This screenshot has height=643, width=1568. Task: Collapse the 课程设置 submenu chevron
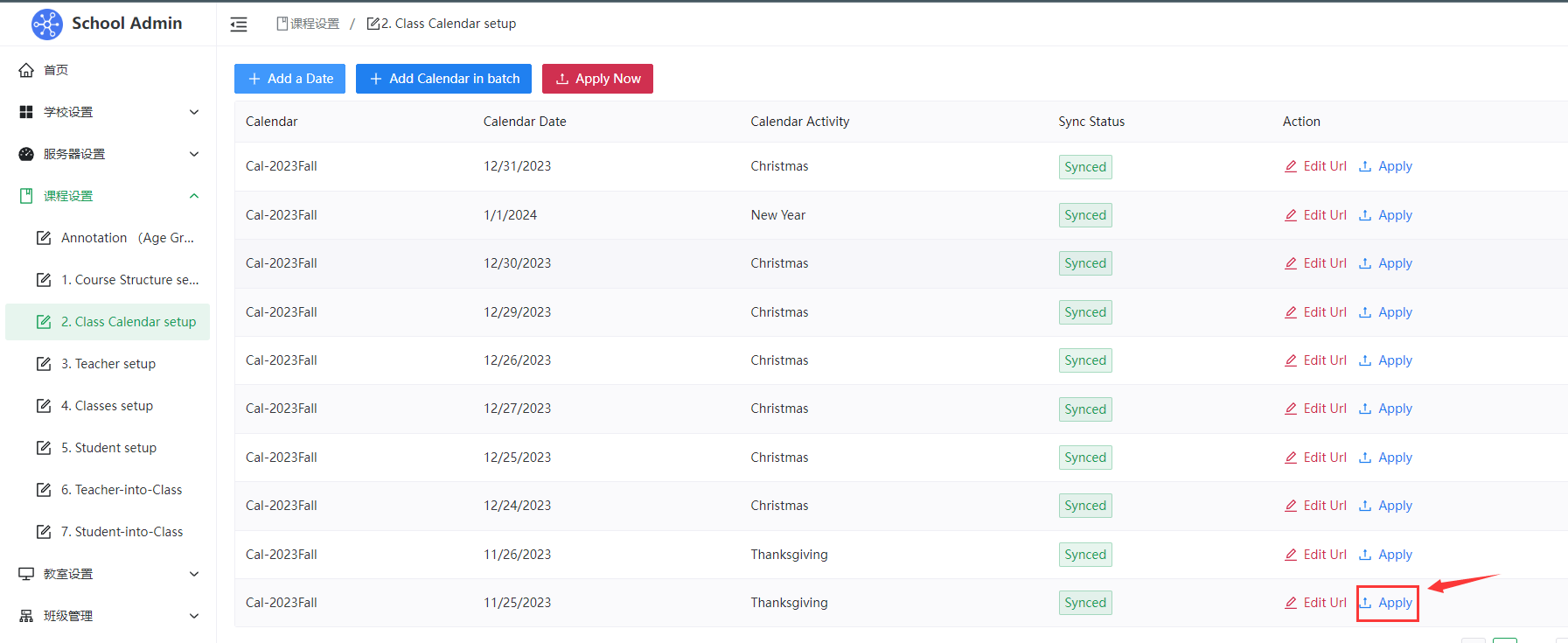[x=194, y=196]
